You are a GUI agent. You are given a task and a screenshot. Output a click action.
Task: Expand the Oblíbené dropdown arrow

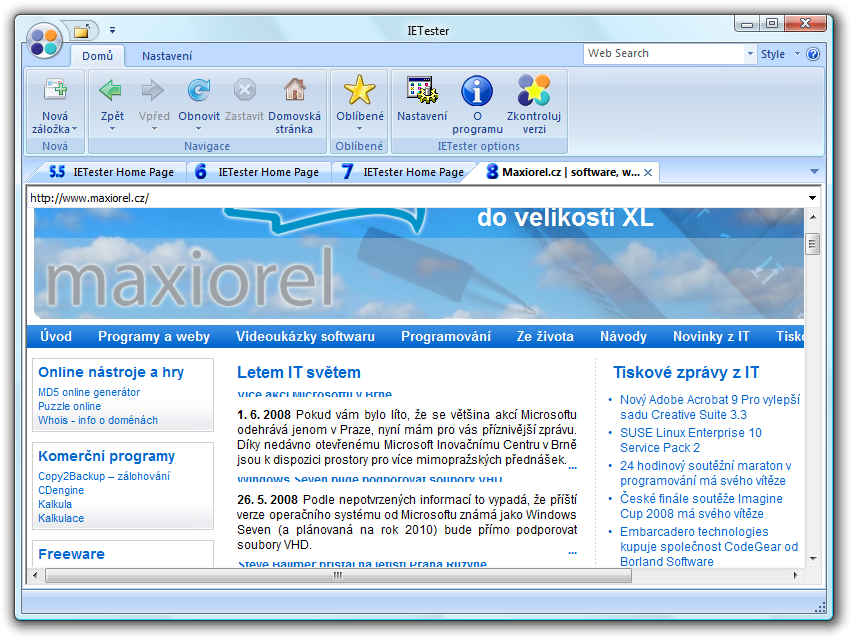click(359, 129)
